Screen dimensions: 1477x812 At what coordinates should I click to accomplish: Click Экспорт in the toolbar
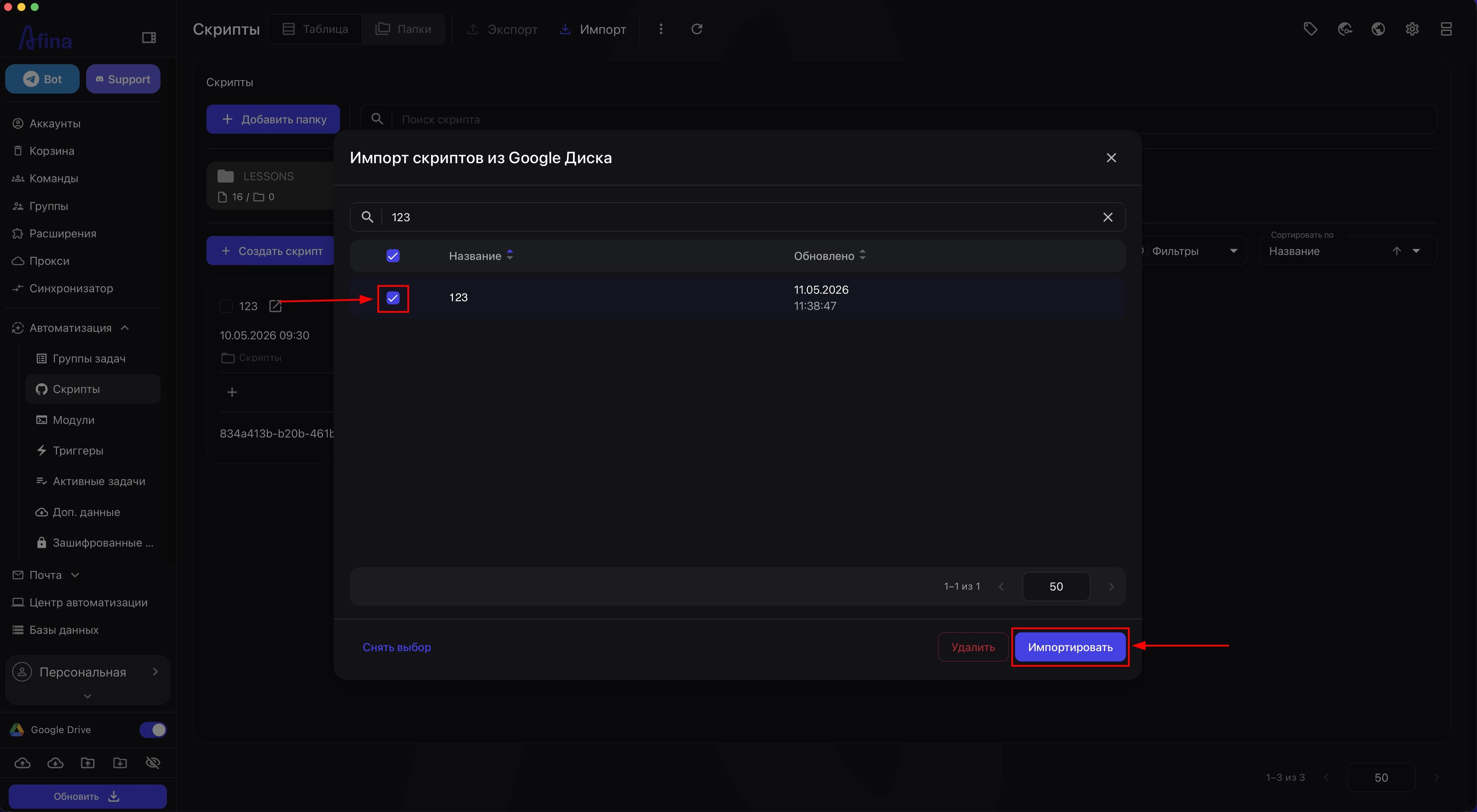[502, 29]
